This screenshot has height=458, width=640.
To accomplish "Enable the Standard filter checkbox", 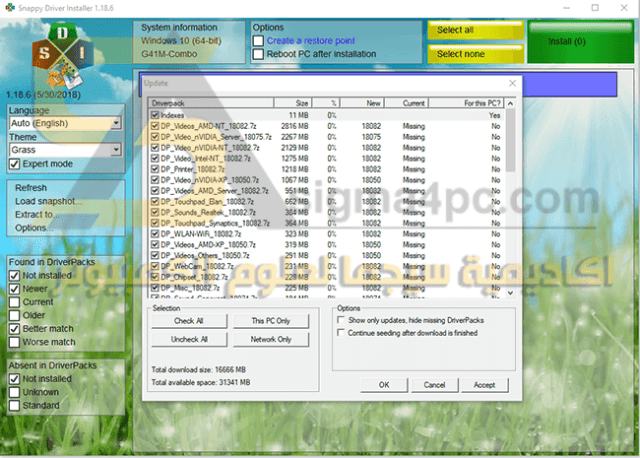I will point(14,406).
